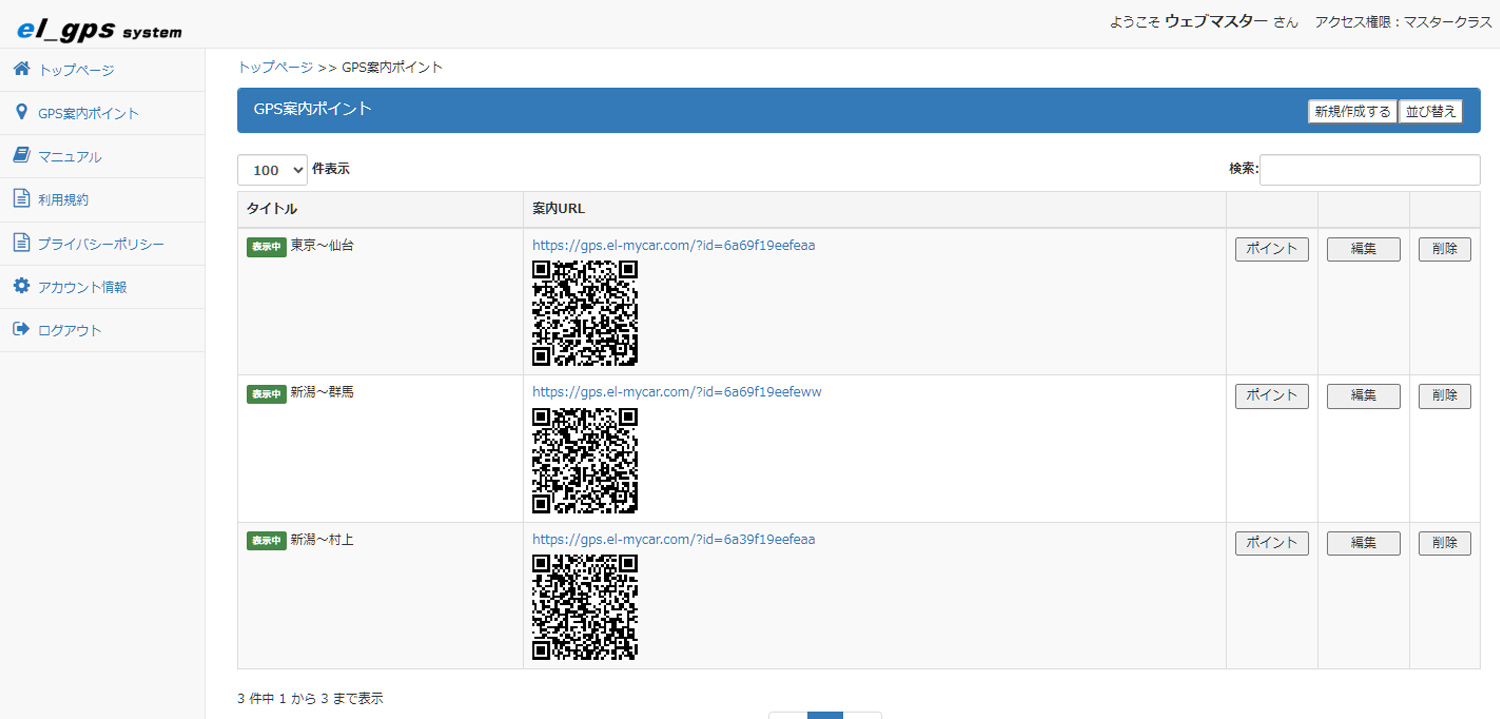Click the home icon beside トップページ
Screen dimensions: 1500x719
[21, 69]
